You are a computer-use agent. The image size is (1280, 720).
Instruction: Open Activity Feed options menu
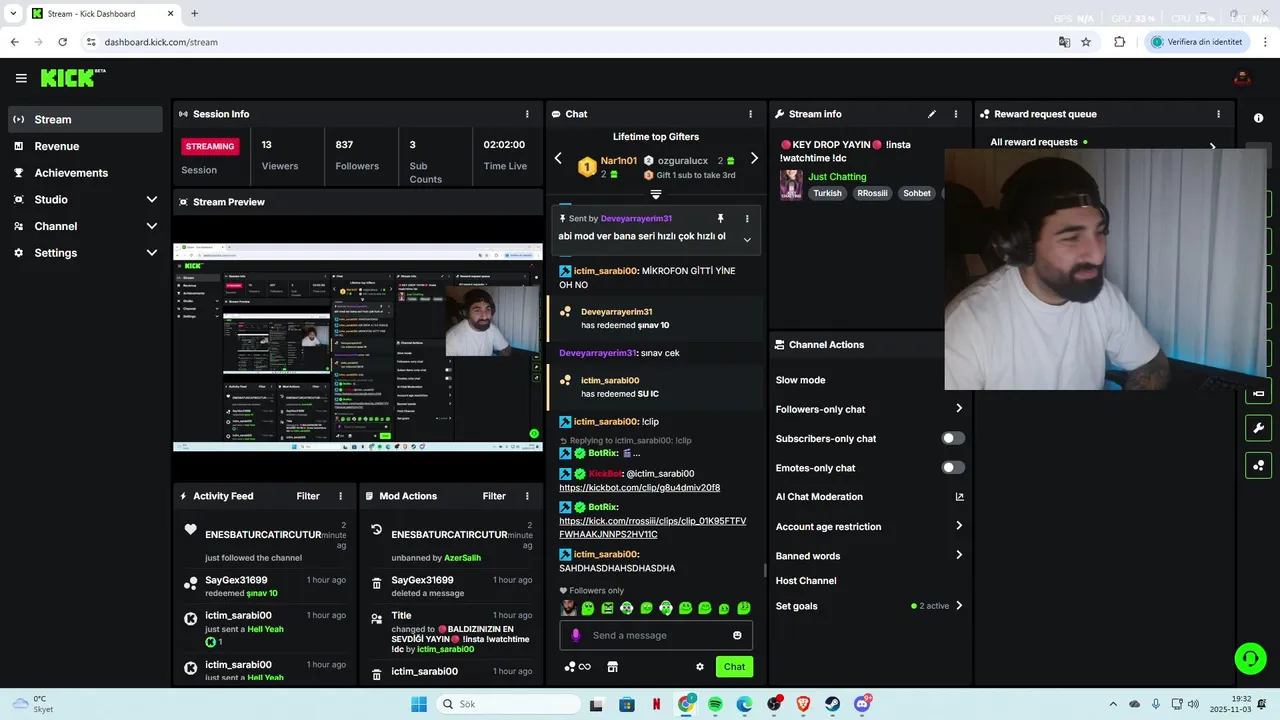click(x=340, y=496)
